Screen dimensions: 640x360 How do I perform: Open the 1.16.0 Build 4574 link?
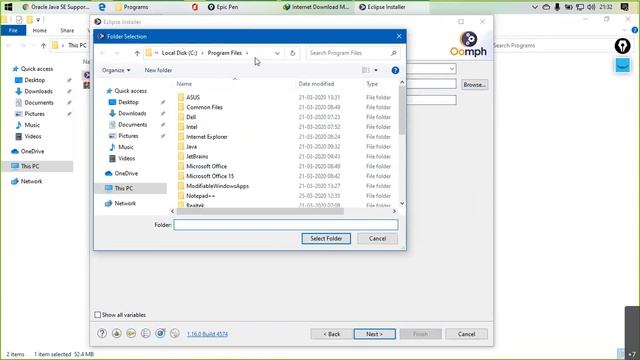point(207,334)
